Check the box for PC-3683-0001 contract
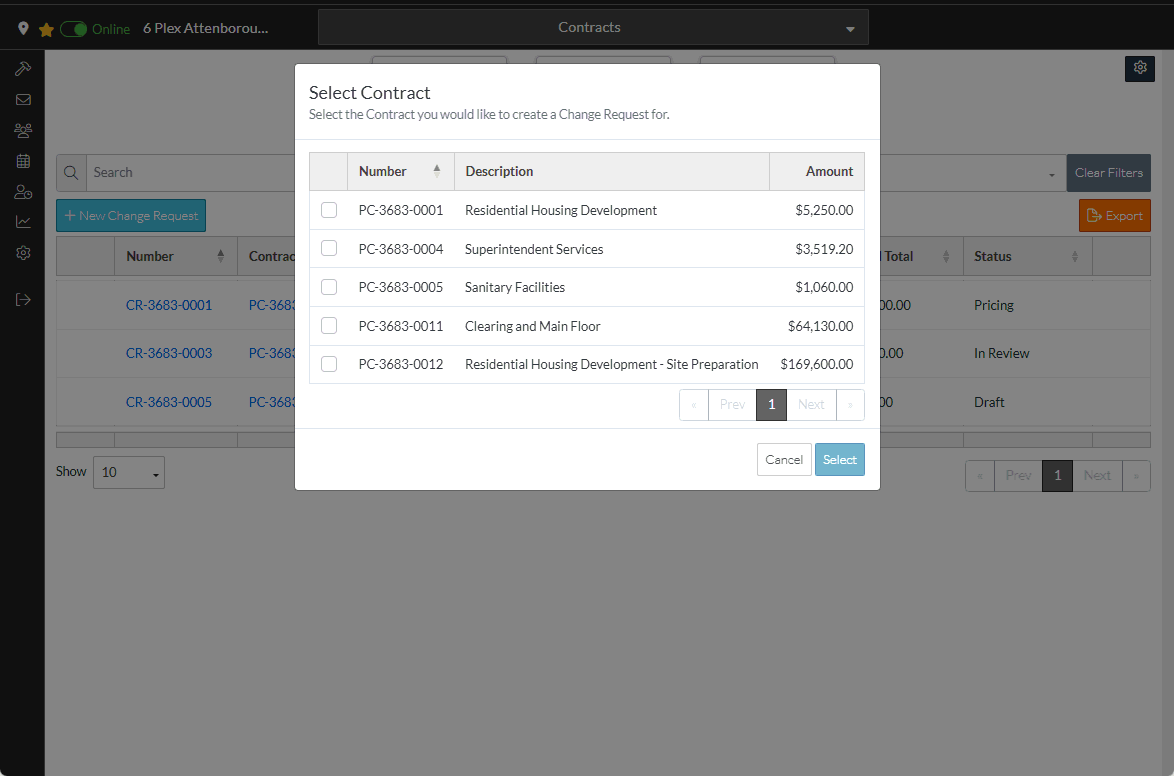This screenshot has height=776, width=1174. coord(329,210)
